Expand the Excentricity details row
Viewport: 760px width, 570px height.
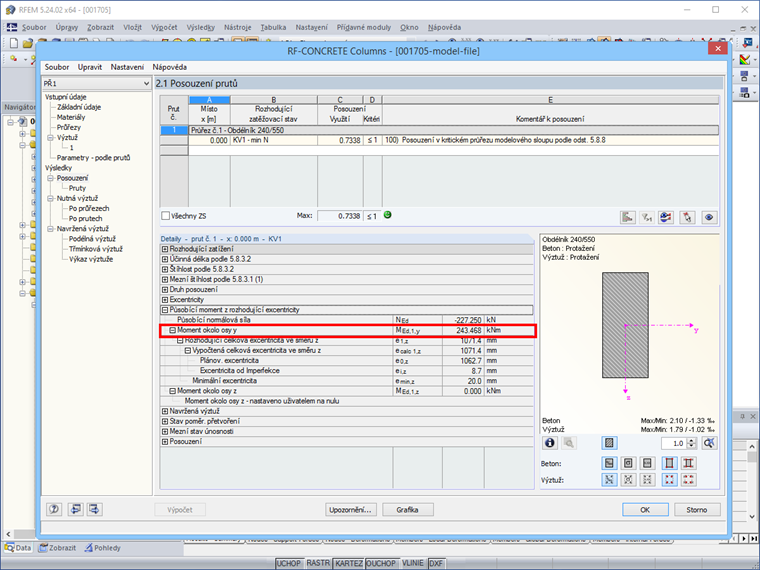pyautogui.click(x=165, y=300)
